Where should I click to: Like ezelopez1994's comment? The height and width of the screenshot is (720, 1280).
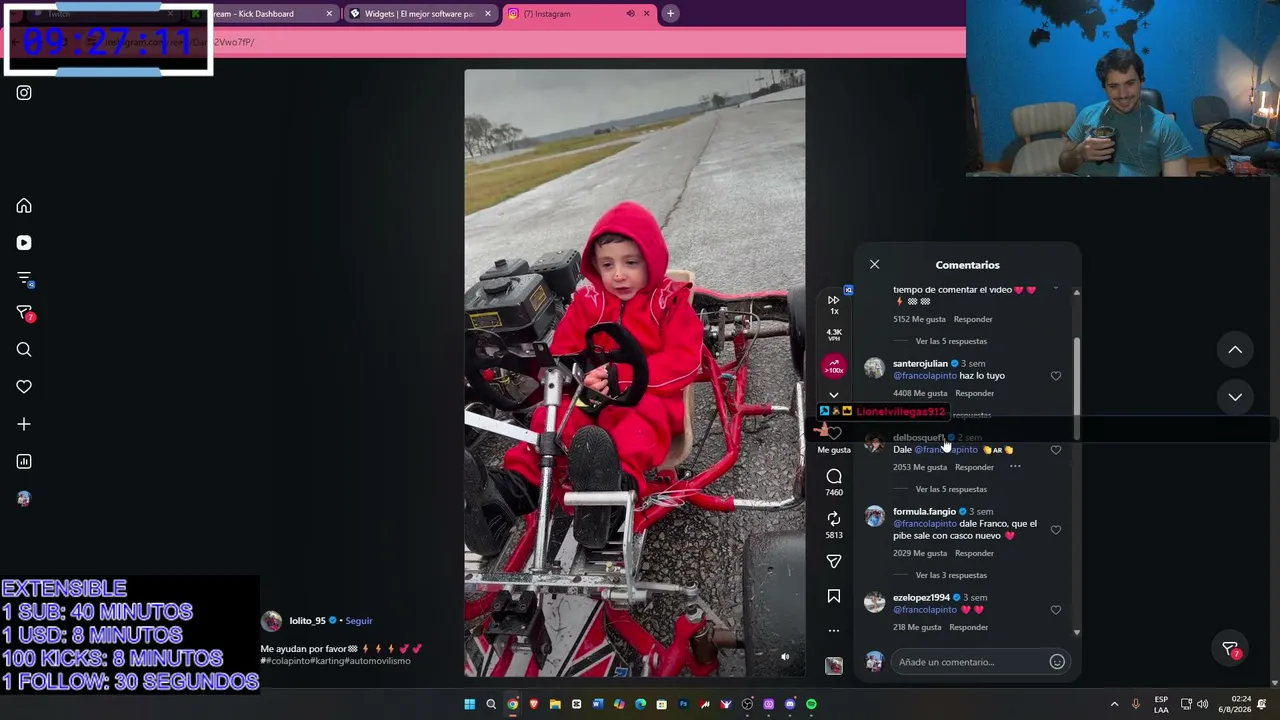(1056, 610)
